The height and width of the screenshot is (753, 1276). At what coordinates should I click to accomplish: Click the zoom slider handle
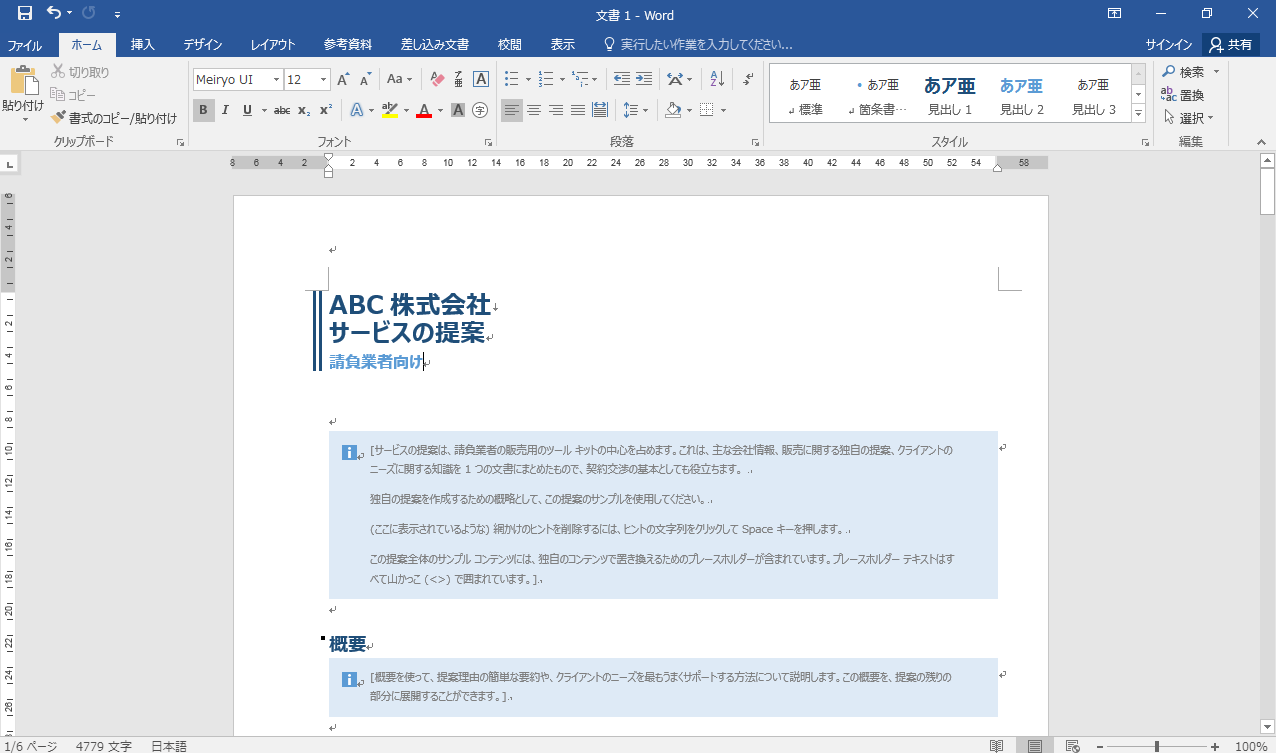click(x=1157, y=746)
